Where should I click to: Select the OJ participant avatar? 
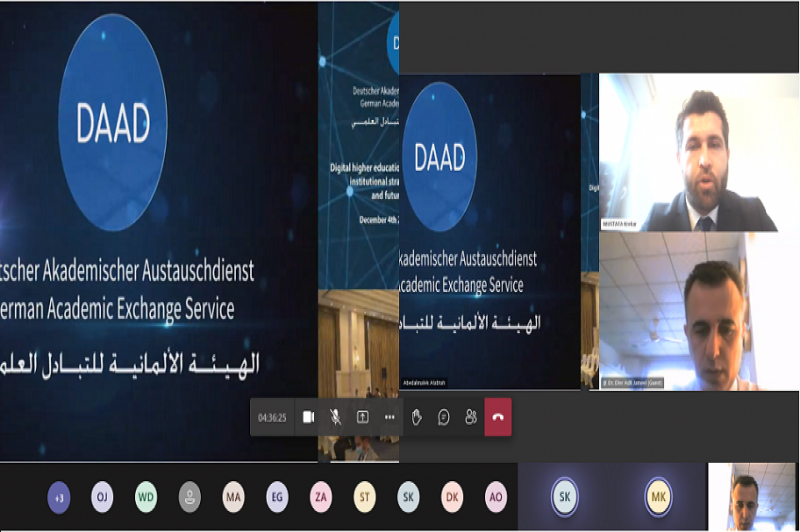pyautogui.click(x=102, y=497)
